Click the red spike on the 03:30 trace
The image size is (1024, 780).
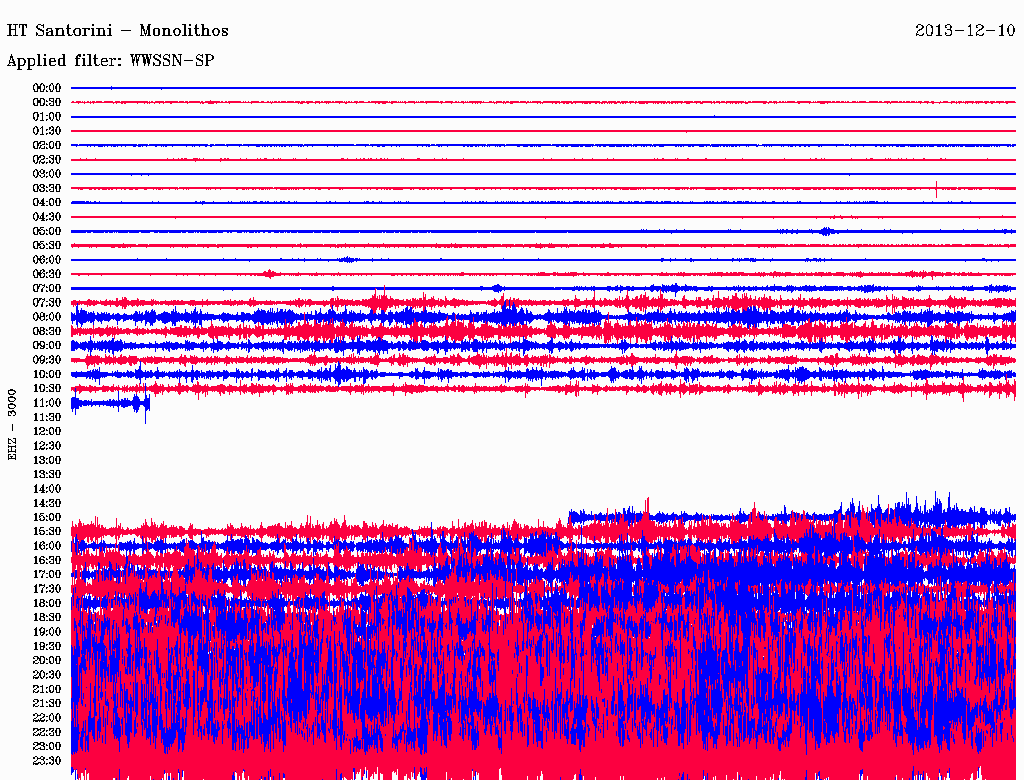[936, 187]
